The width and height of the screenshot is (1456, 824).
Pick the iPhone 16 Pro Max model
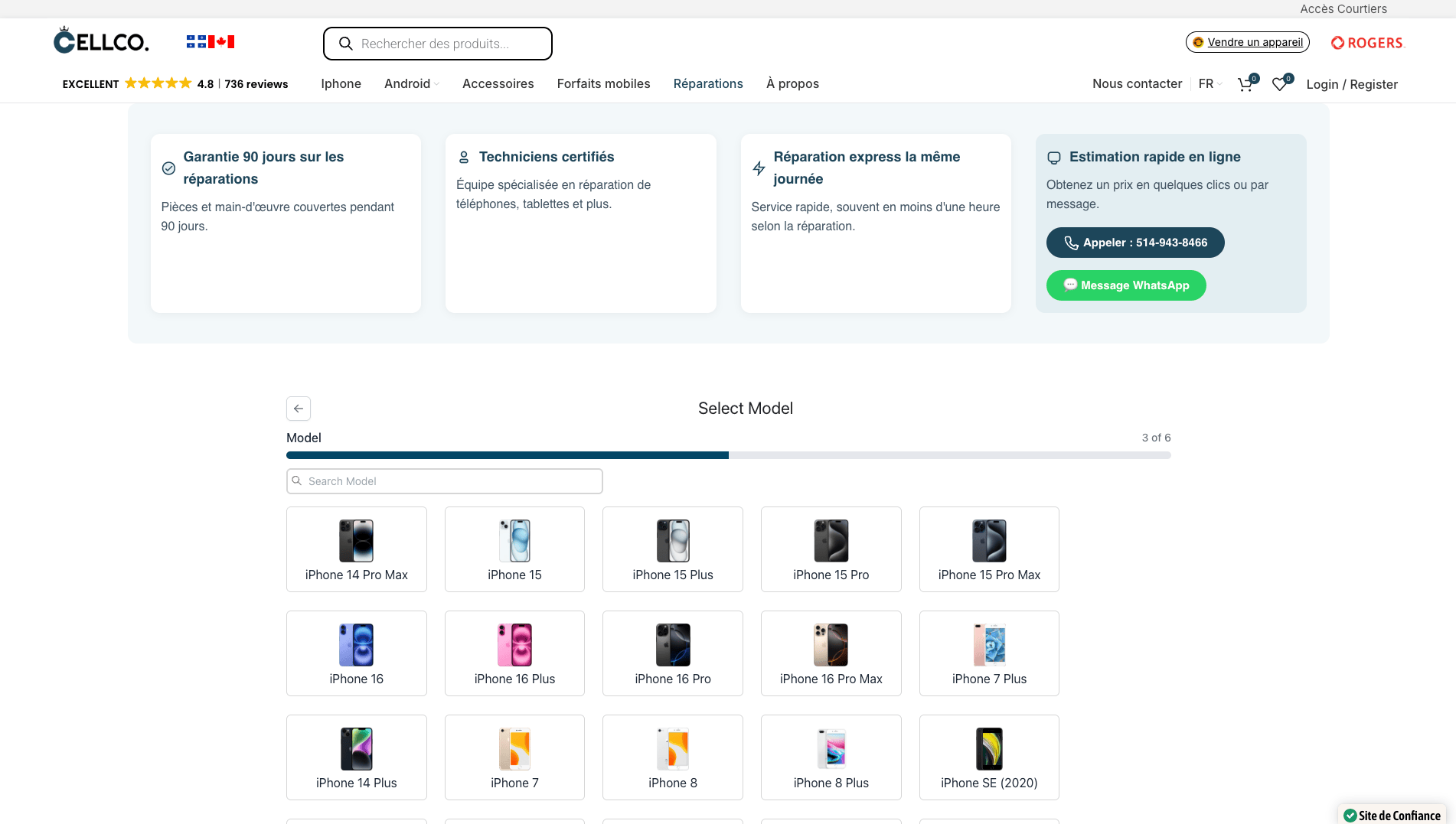[x=831, y=653]
